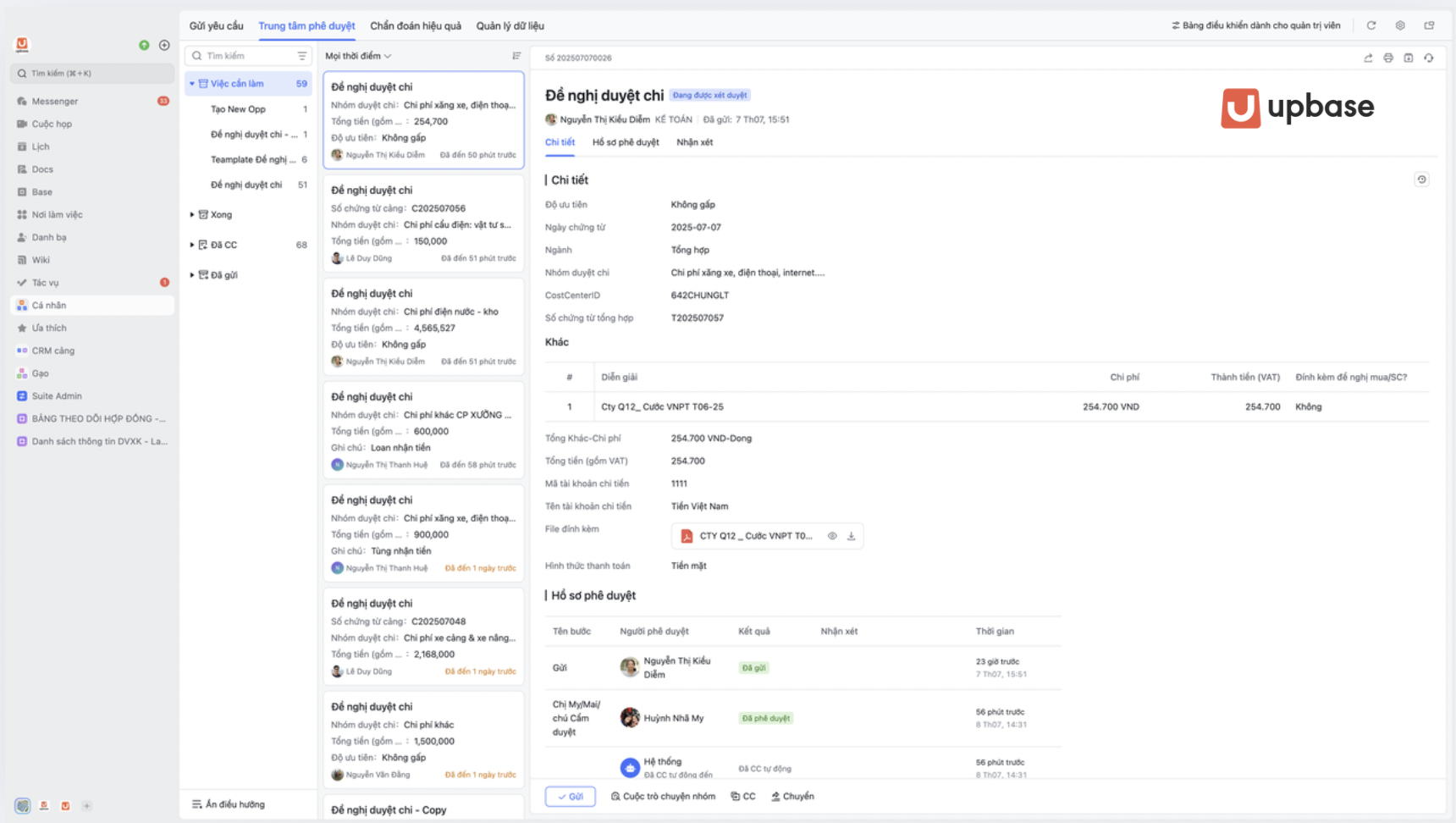
Task: Expand the Đã gửi group
Action: [x=192, y=275]
